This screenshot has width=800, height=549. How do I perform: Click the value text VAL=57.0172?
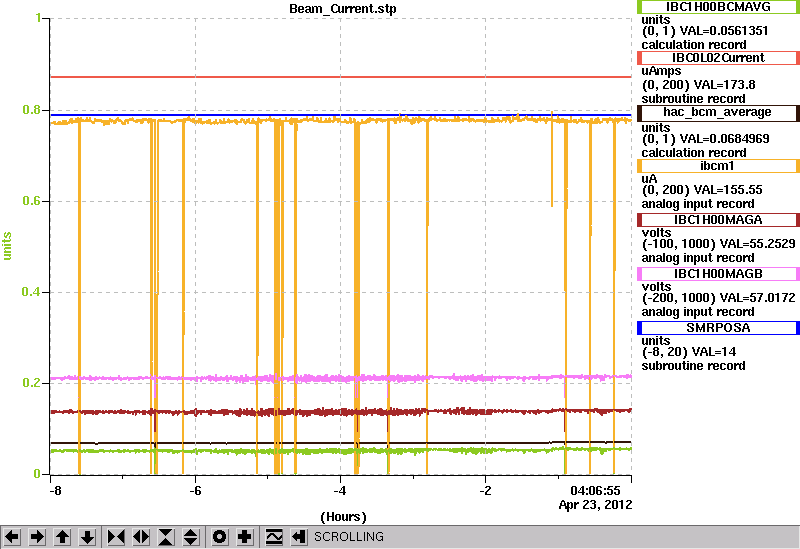point(757,298)
